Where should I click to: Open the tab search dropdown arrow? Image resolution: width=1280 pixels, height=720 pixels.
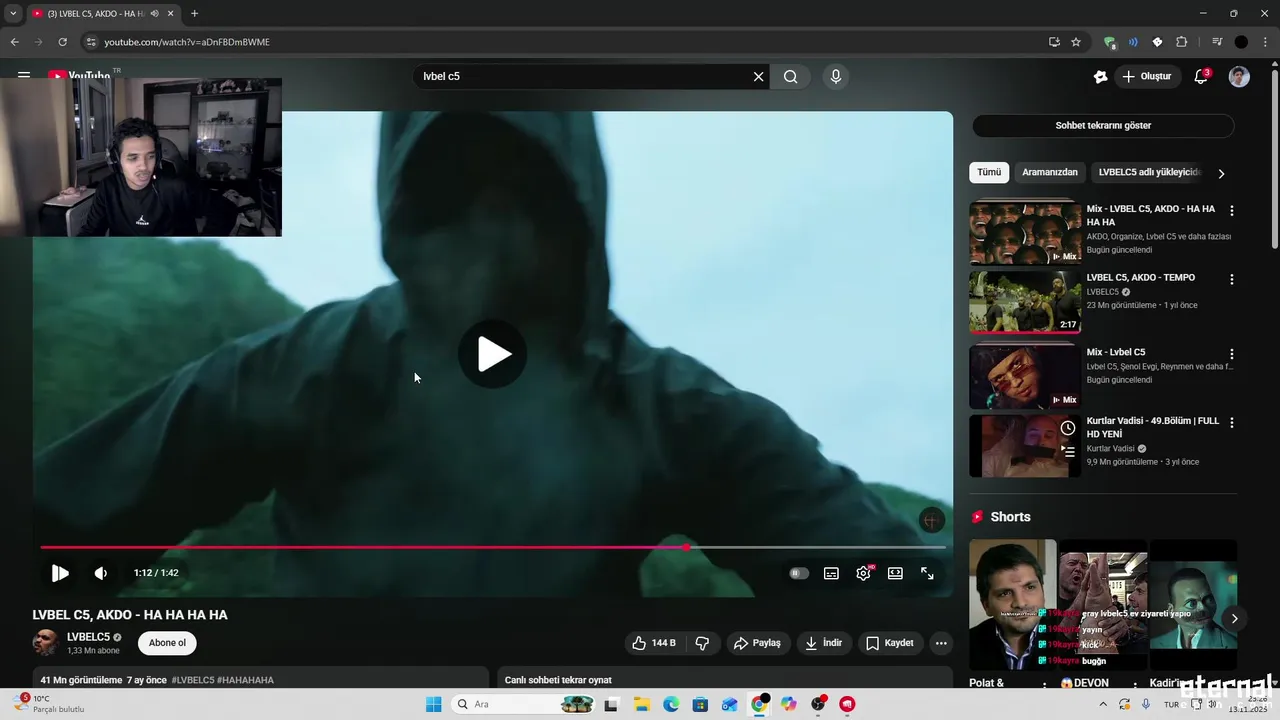tap(13, 13)
